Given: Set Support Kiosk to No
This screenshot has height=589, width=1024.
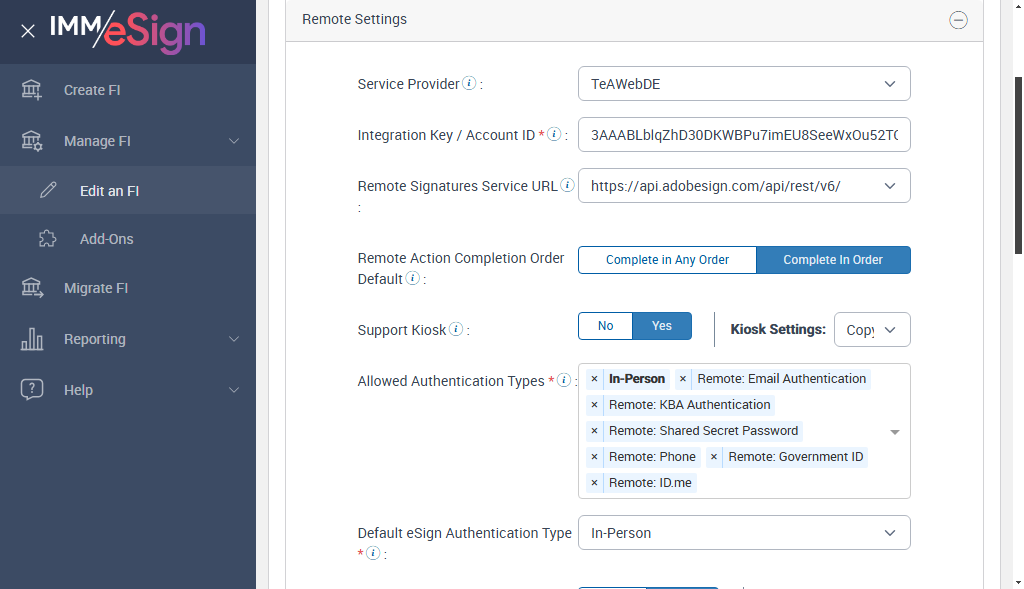Looking at the screenshot, I should click(x=605, y=326).
